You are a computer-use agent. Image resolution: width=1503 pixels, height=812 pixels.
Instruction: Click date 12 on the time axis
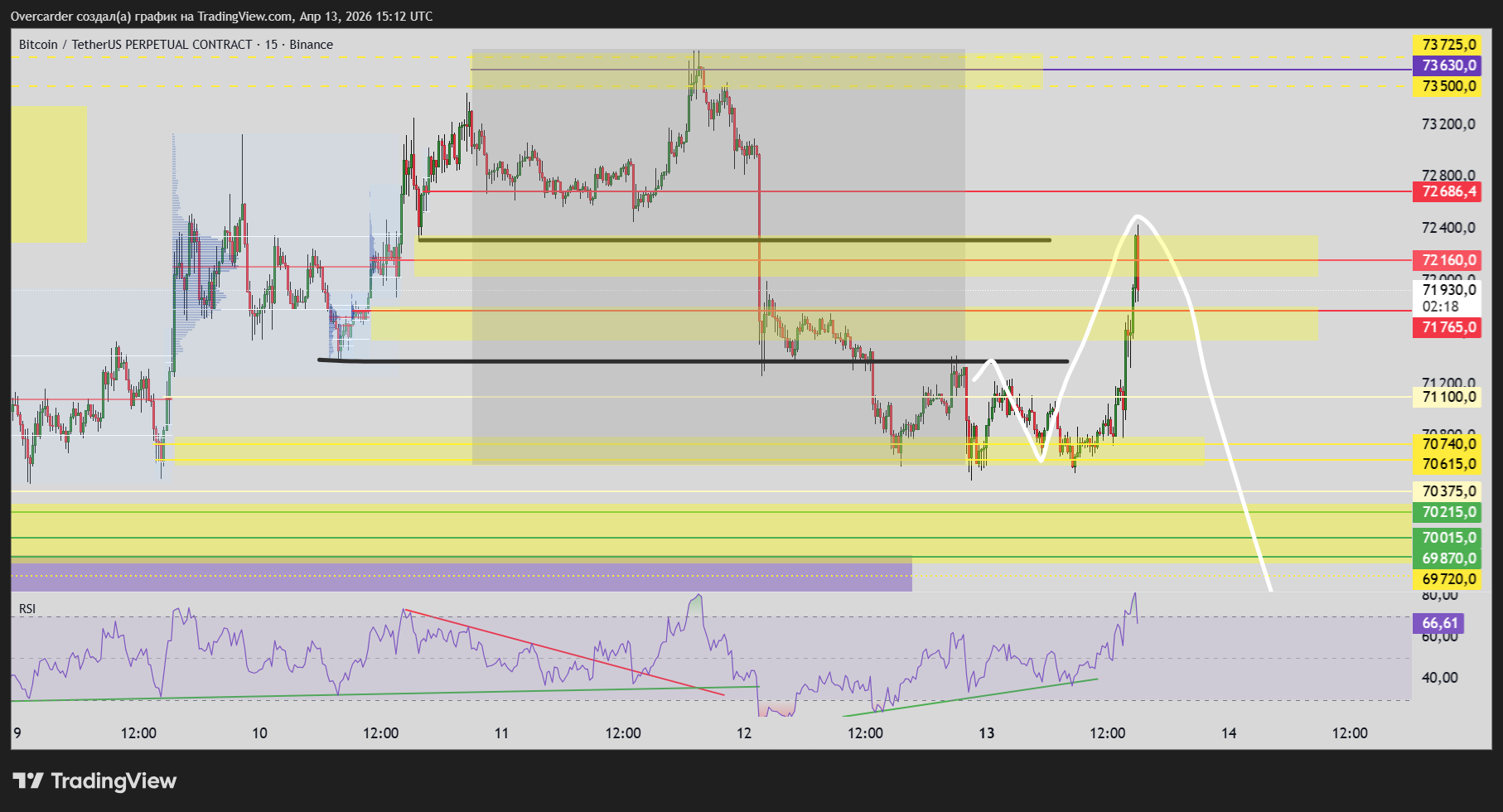click(x=744, y=733)
